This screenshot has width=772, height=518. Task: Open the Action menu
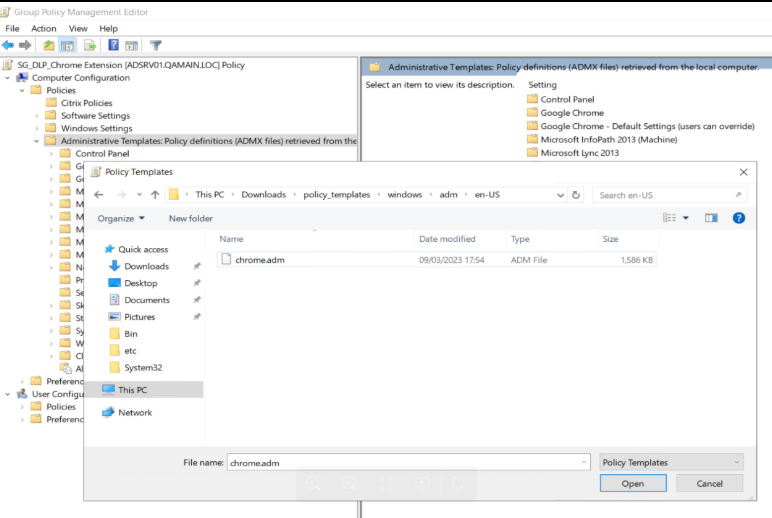(x=44, y=29)
